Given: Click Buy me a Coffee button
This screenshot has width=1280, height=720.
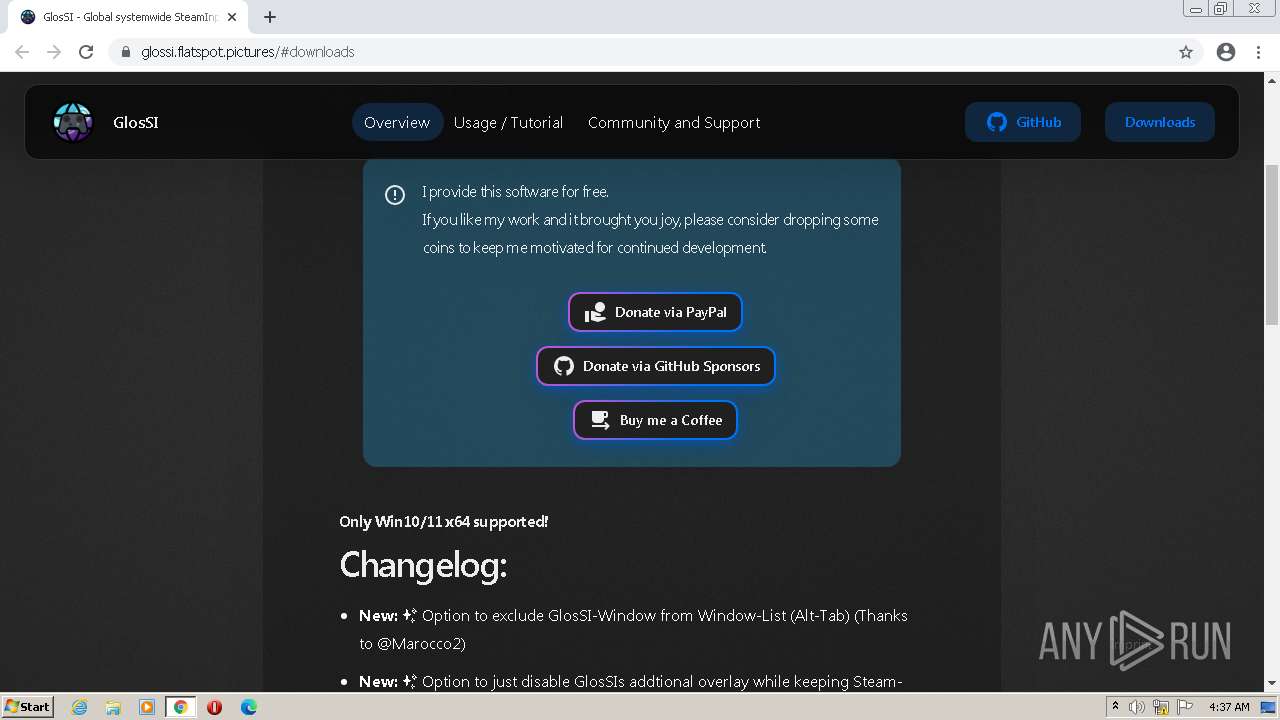Looking at the screenshot, I should click(x=655, y=420).
